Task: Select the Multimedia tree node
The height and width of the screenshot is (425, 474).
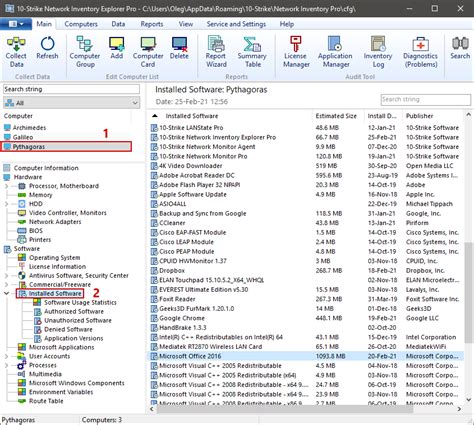Action: coord(45,374)
